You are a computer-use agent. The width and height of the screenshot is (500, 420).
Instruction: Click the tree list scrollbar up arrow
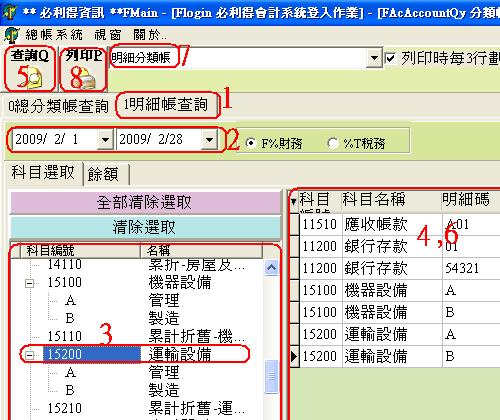coord(271,267)
